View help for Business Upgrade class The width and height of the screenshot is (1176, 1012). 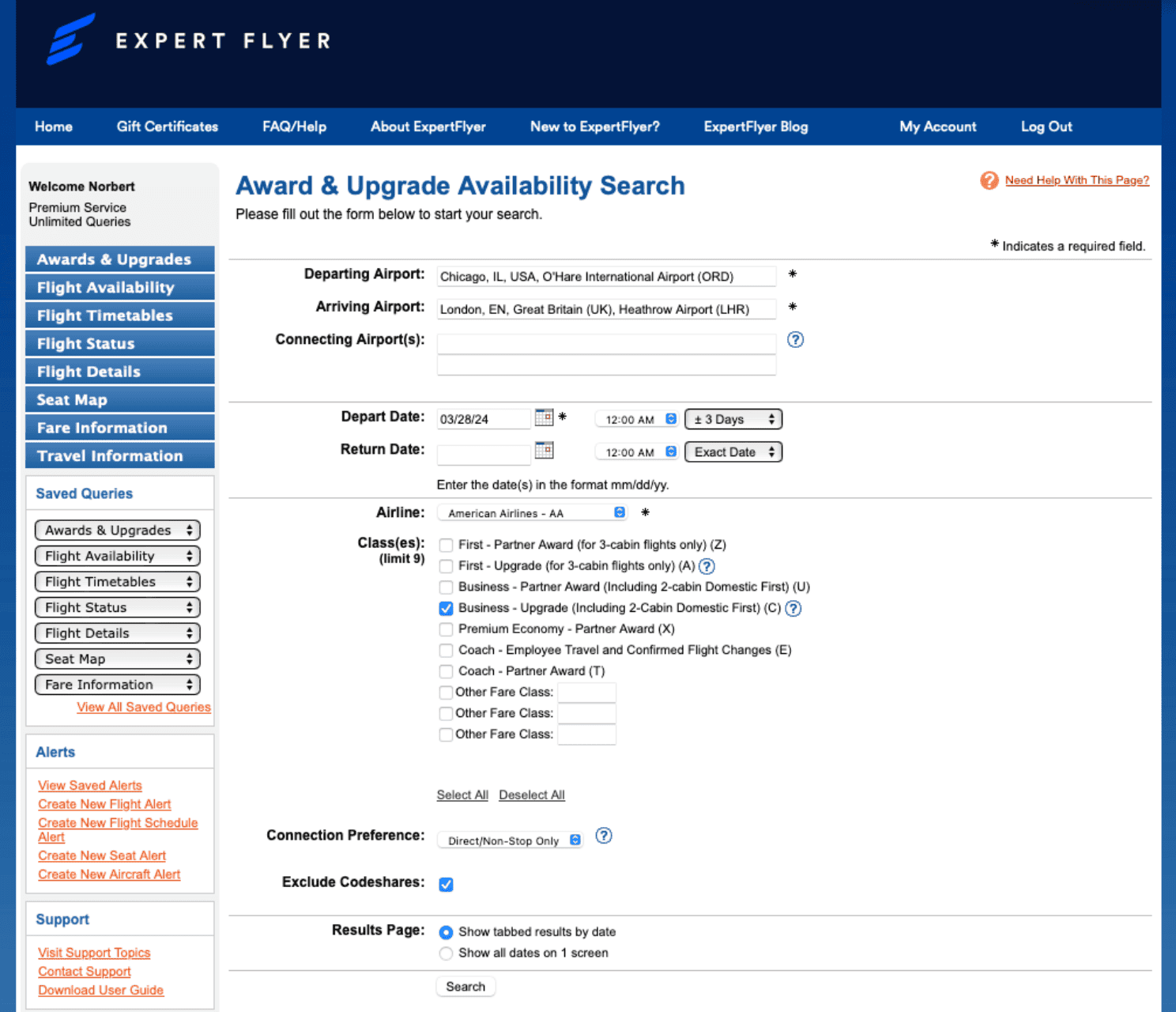793,609
